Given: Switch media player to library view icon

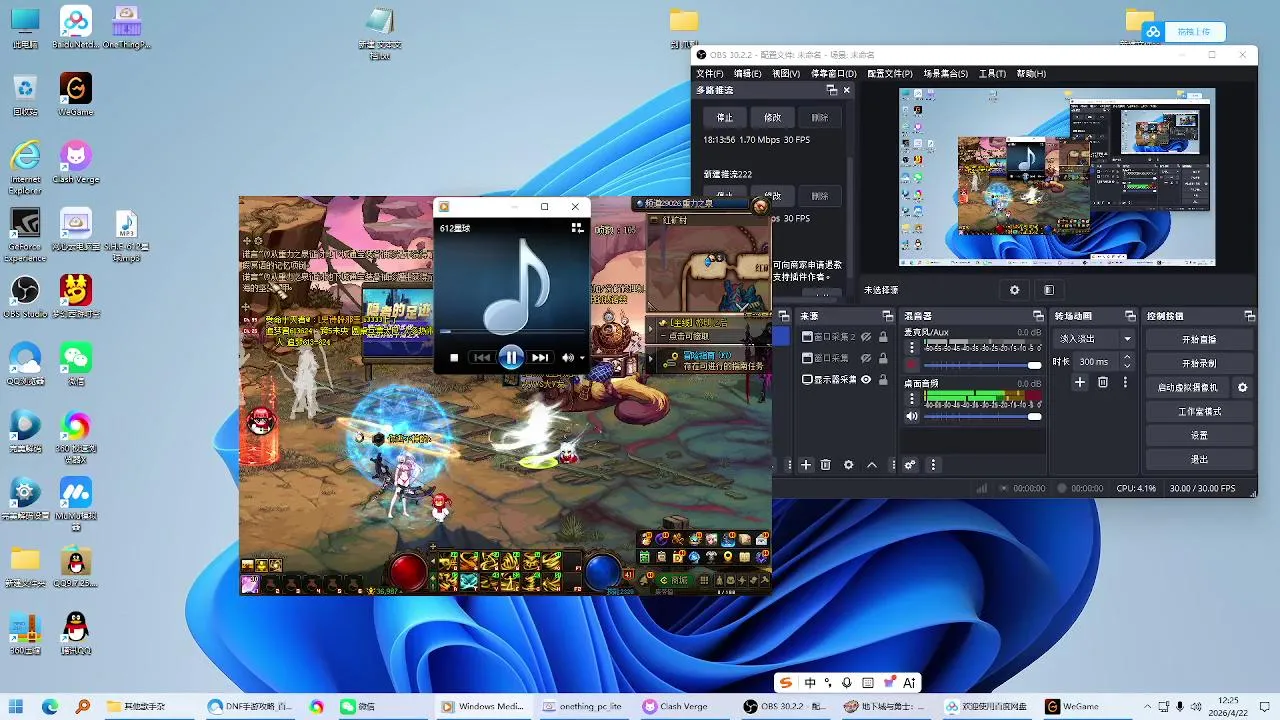Looking at the screenshot, I should click(577, 228).
